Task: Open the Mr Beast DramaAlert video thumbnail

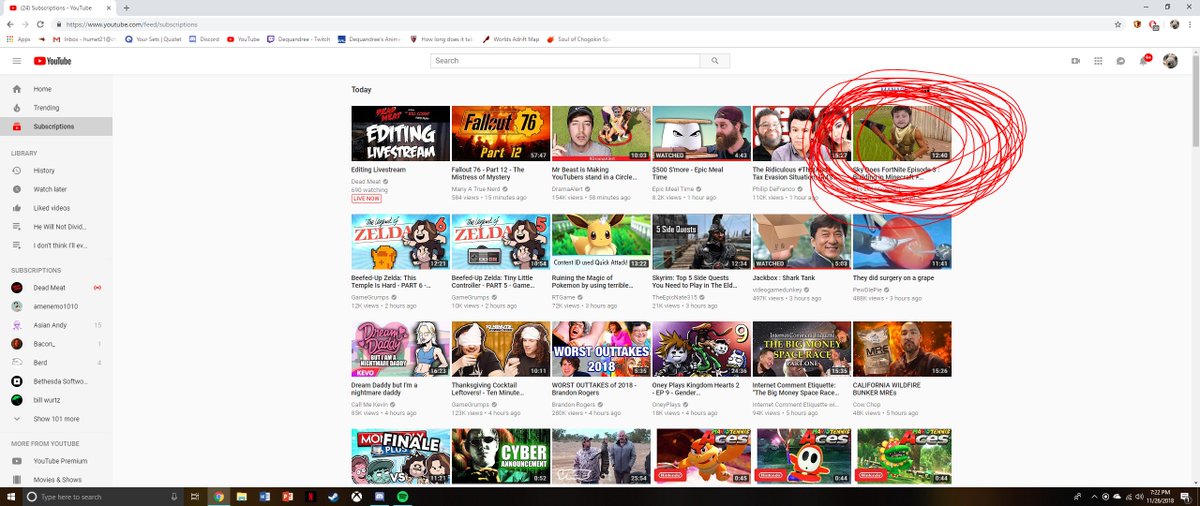Action: pos(600,133)
